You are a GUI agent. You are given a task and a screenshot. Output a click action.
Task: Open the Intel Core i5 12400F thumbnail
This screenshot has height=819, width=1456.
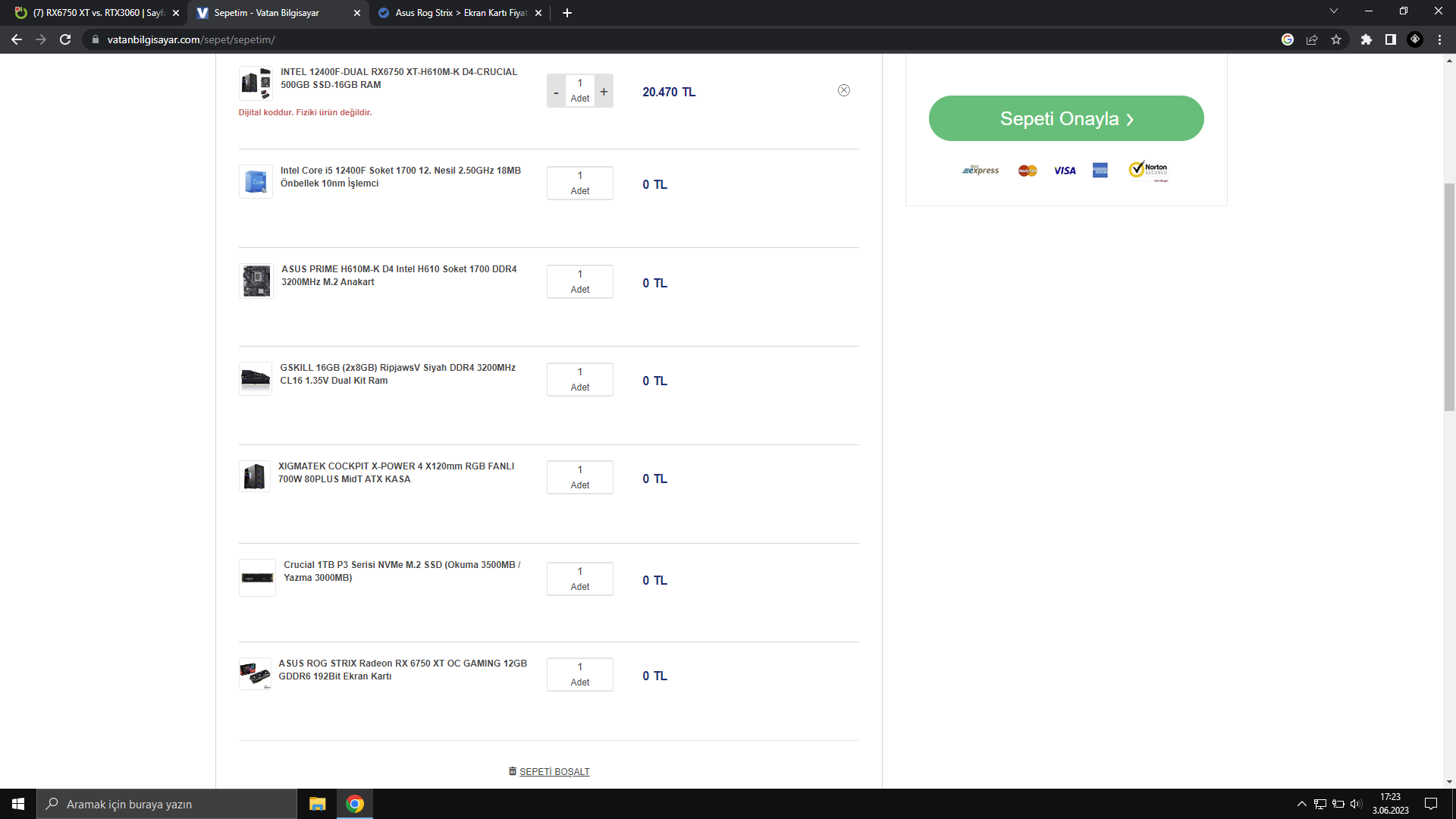coord(256,182)
